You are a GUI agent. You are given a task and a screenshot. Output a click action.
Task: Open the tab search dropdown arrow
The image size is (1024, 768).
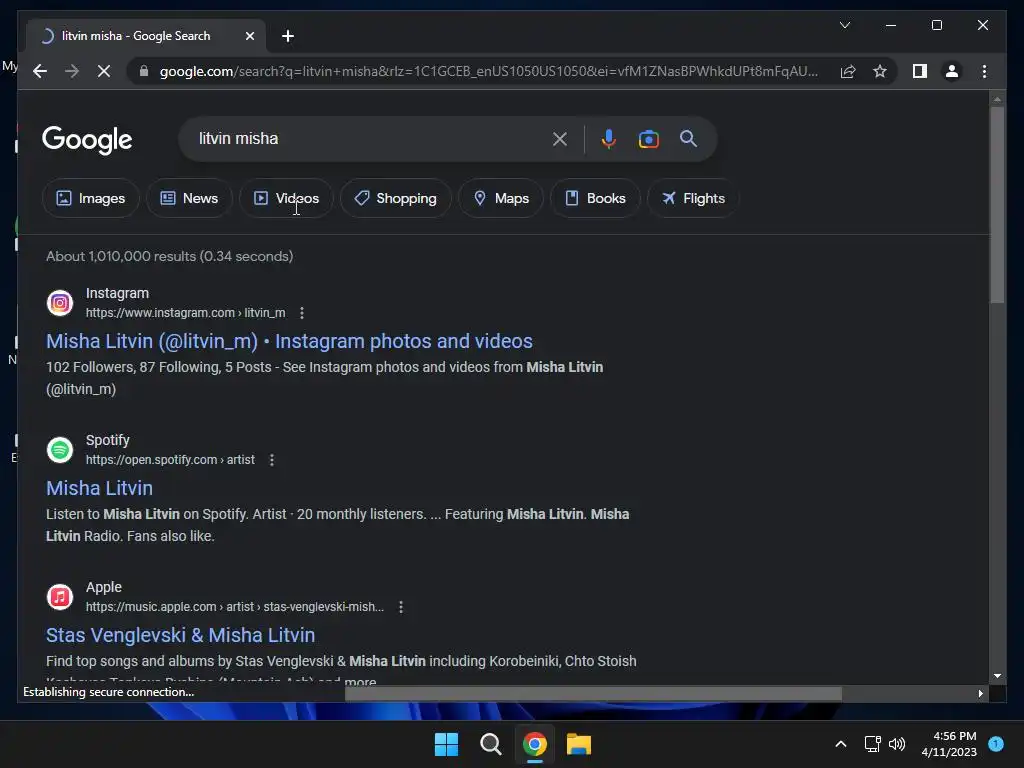(844, 25)
